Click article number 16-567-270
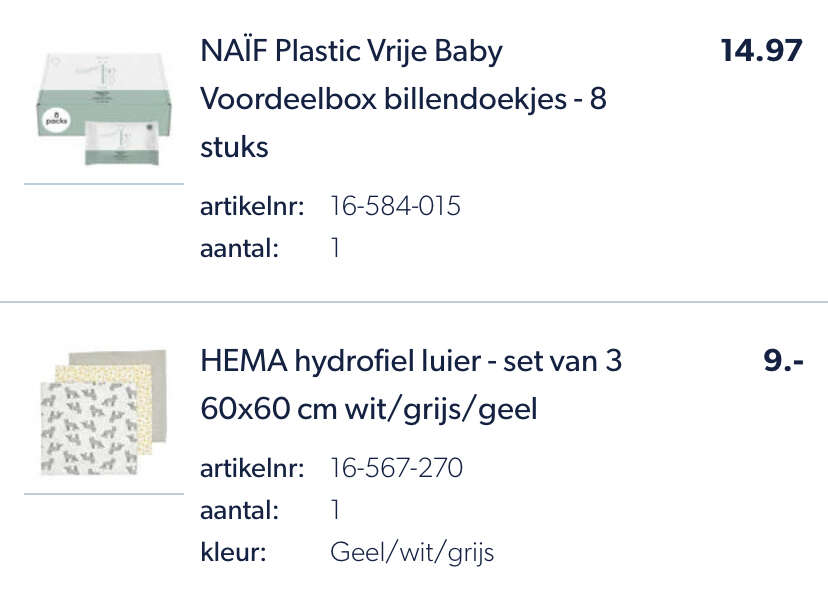The image size is (828, 605). (396, 468)
